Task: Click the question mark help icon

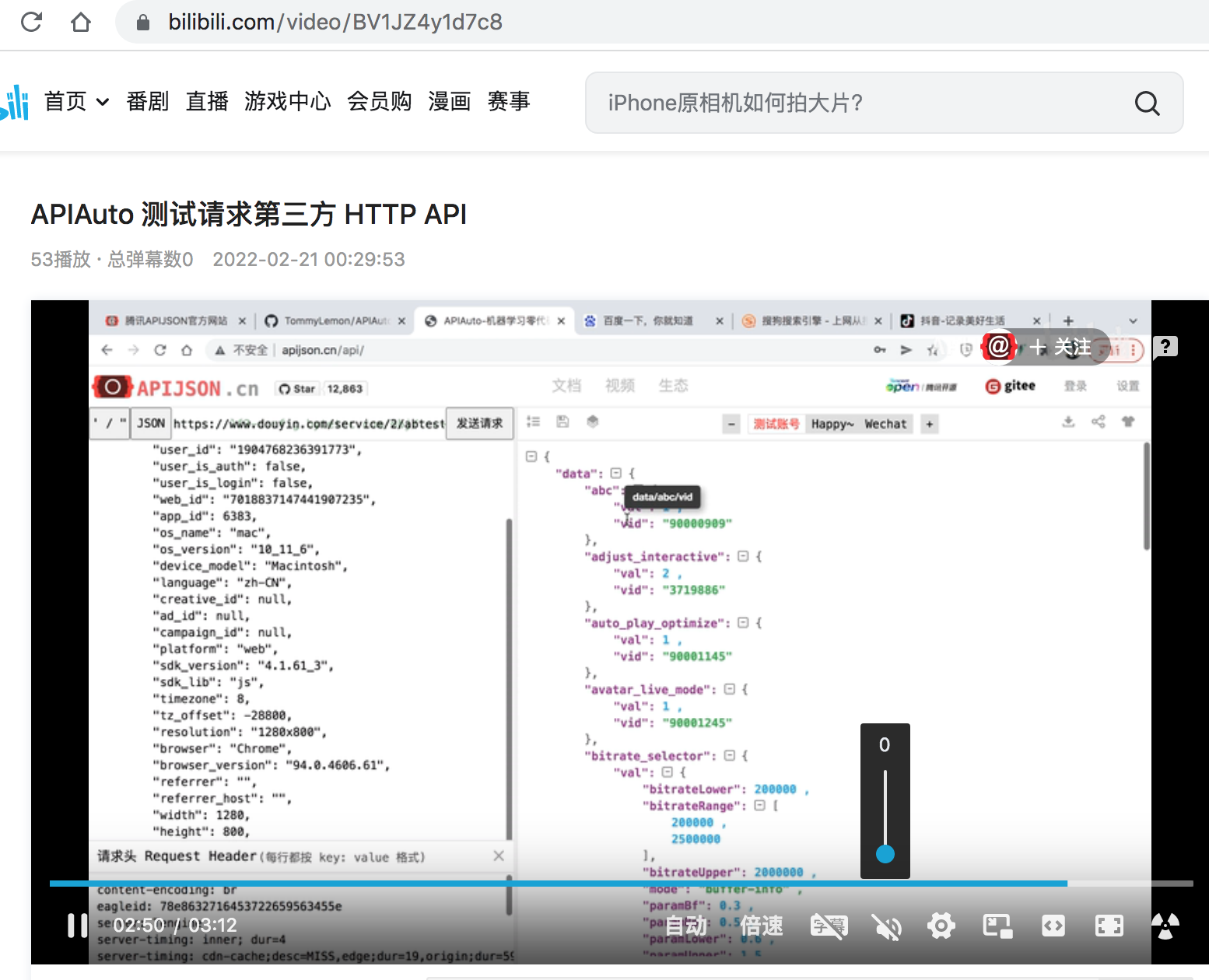Action: 1165,347
